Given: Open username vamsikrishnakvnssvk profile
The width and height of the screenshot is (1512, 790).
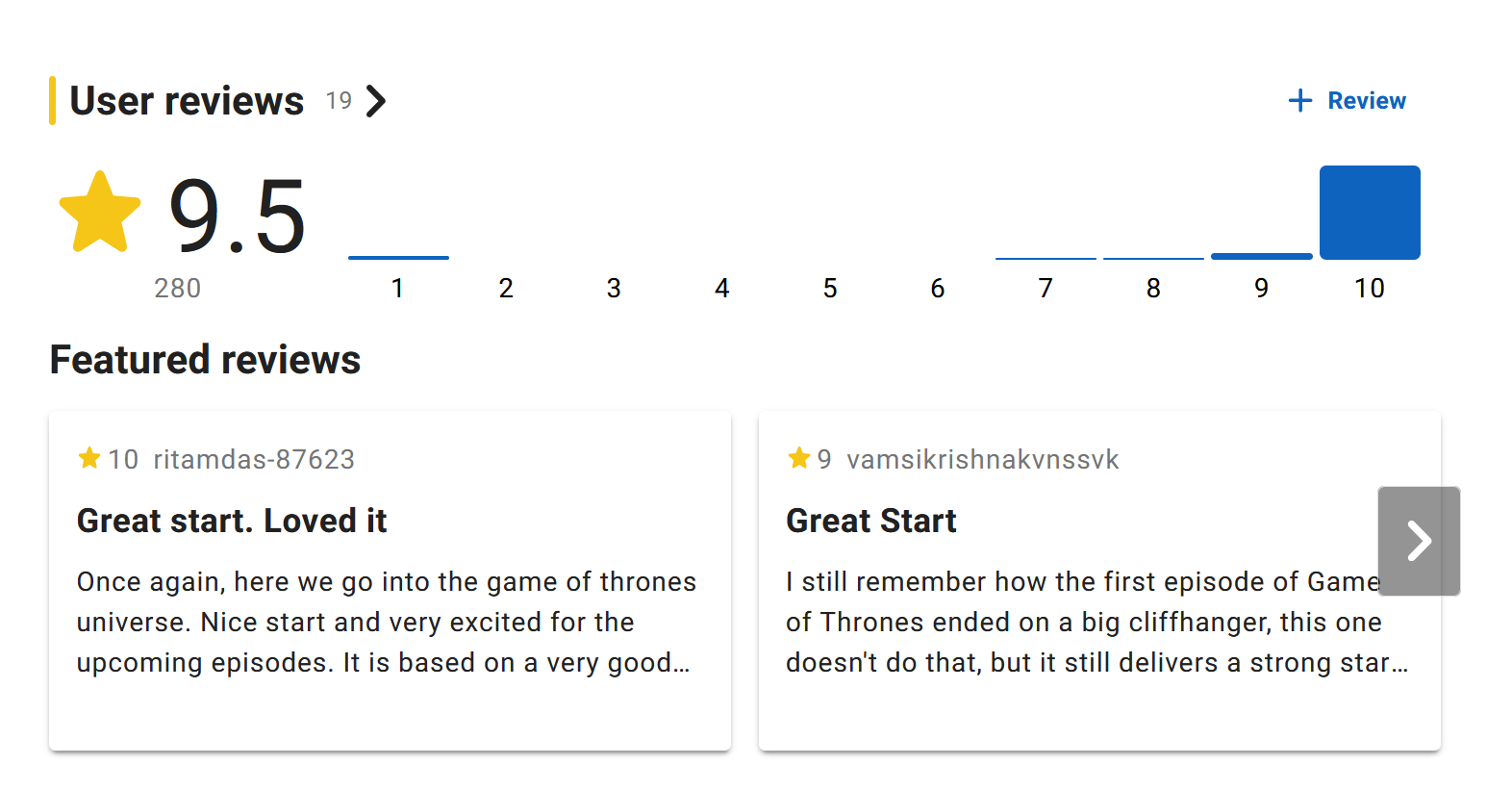Looking at the screenshot, I should (x=982, y=460).
